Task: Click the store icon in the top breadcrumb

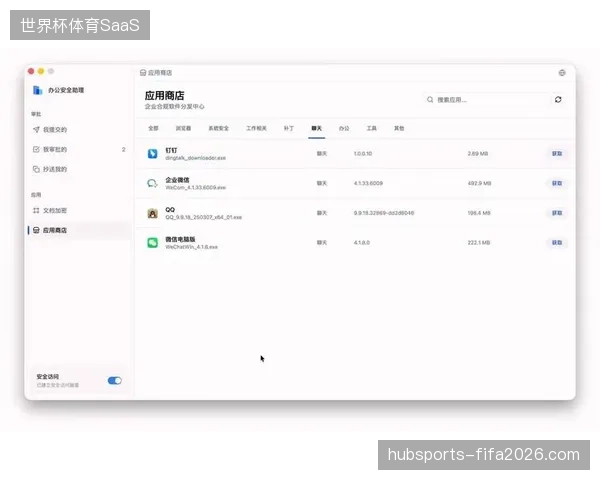Action: coord(143,73)
